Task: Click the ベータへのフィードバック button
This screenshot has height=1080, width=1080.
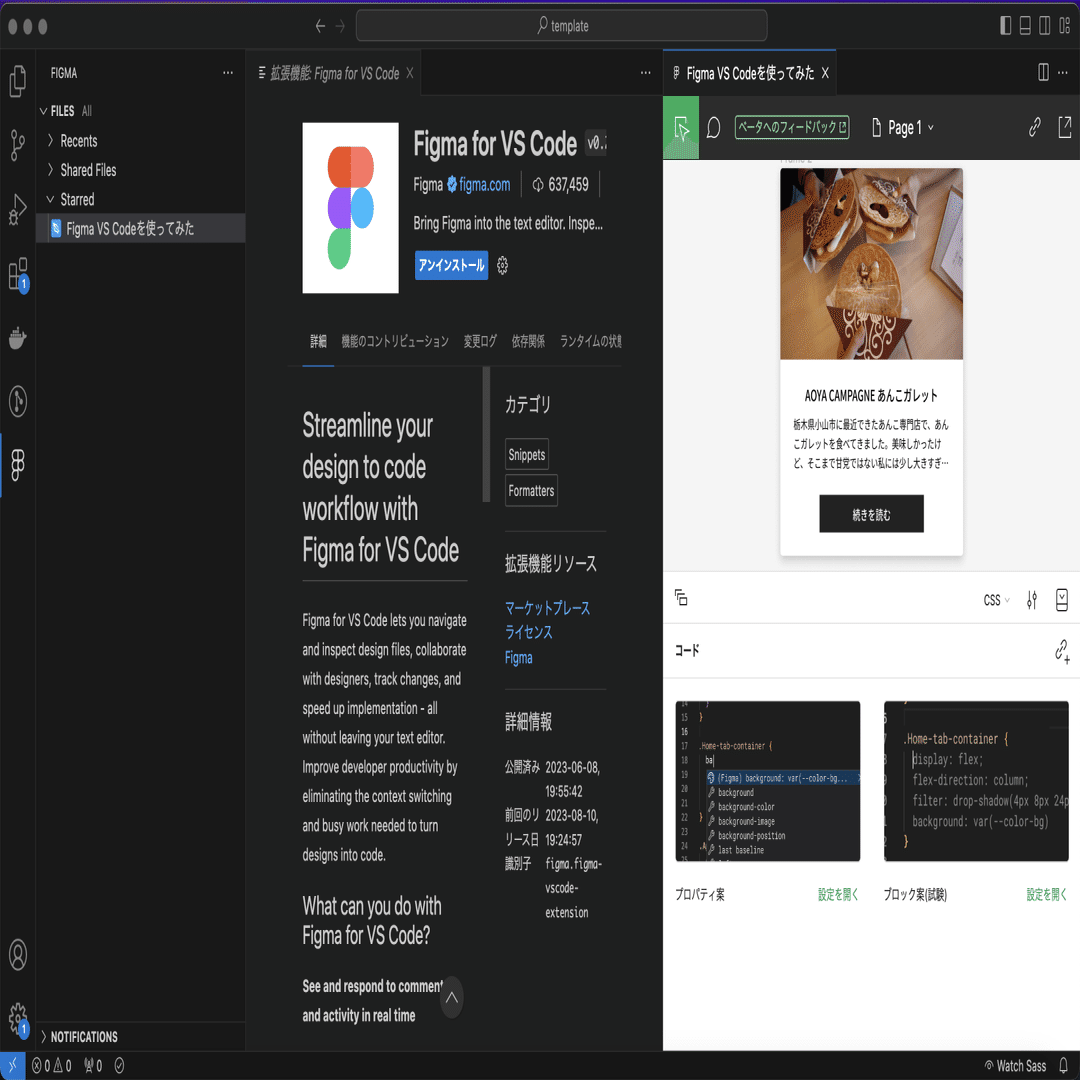Action: pyautogui.click(x=791, y=127)
